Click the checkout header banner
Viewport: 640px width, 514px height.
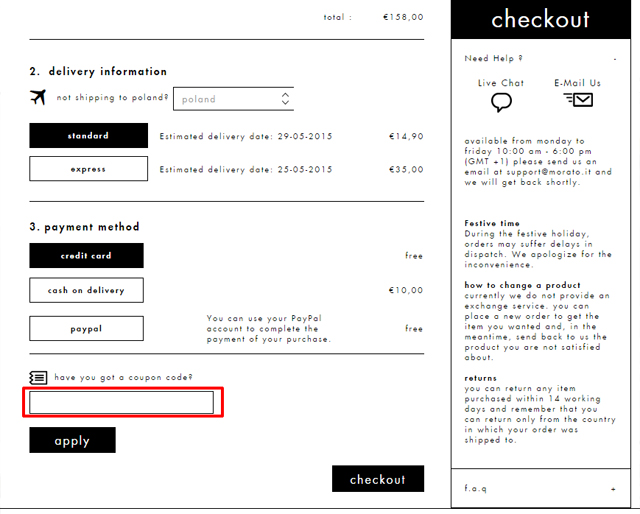pyautogui.click(x=540, y=20)
